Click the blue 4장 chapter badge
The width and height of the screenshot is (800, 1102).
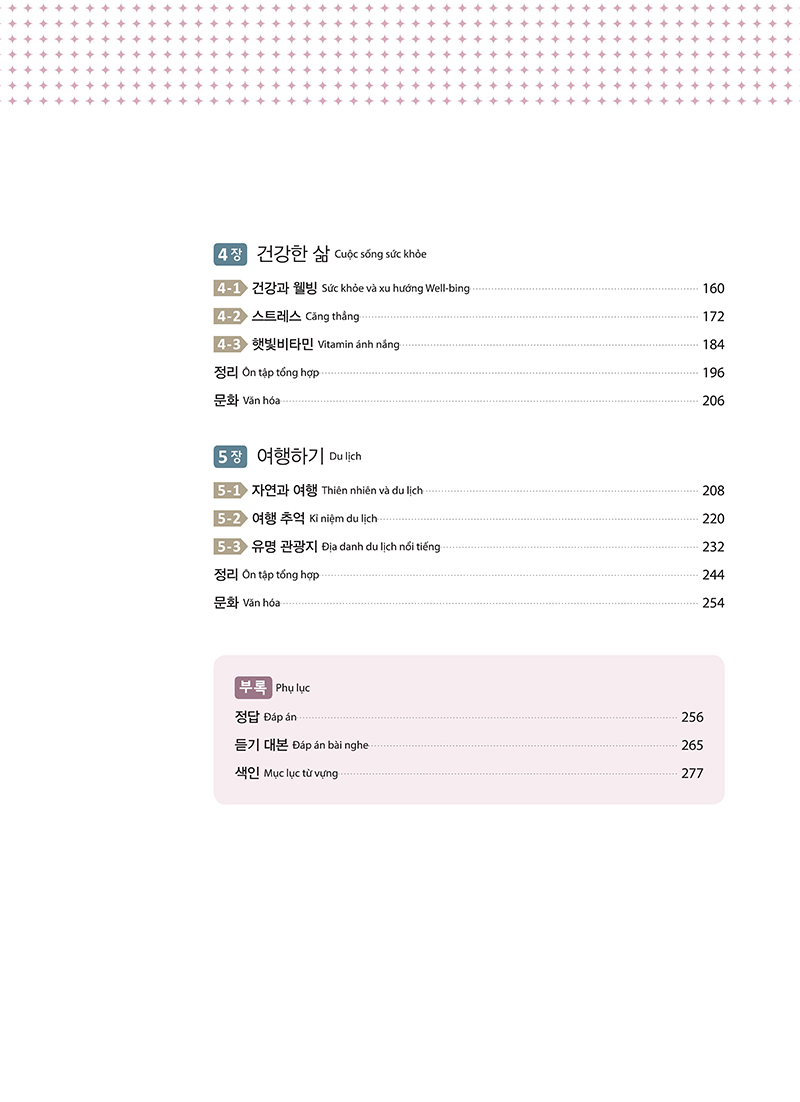pos(229,253)
